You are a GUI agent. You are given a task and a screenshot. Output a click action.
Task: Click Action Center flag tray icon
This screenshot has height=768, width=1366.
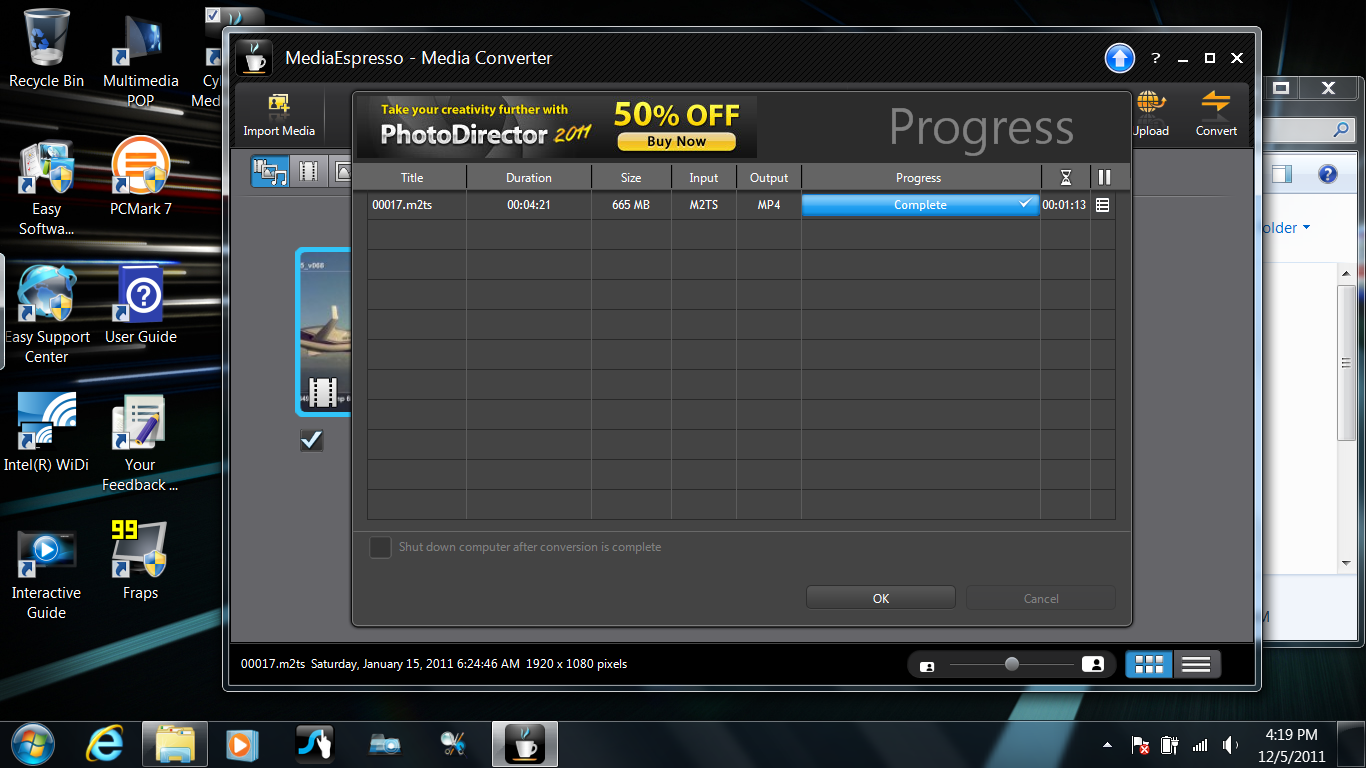pyautogui.click(x=1140, y=745)
